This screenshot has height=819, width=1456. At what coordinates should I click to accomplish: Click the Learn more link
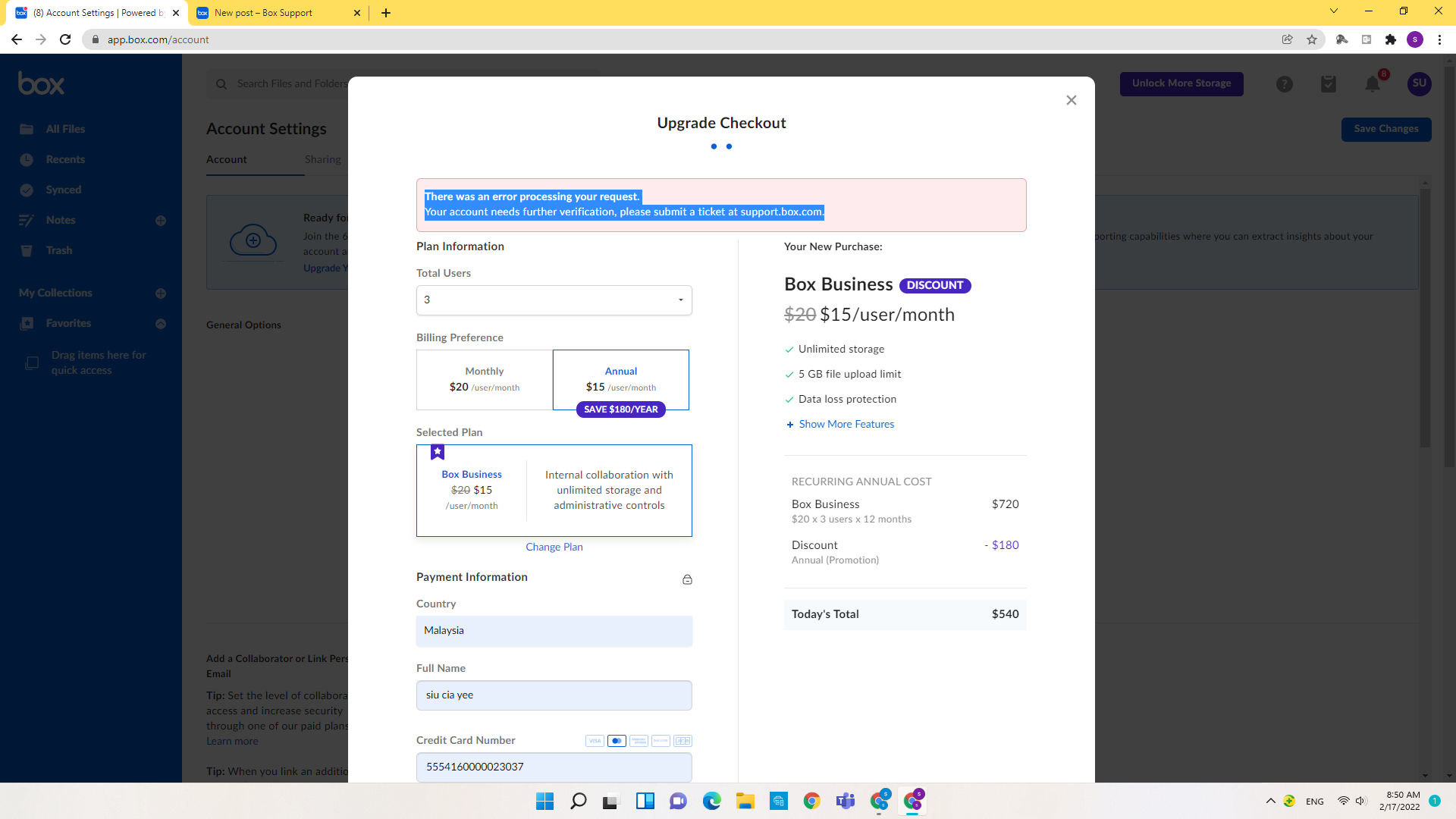(x=232, y=741)
